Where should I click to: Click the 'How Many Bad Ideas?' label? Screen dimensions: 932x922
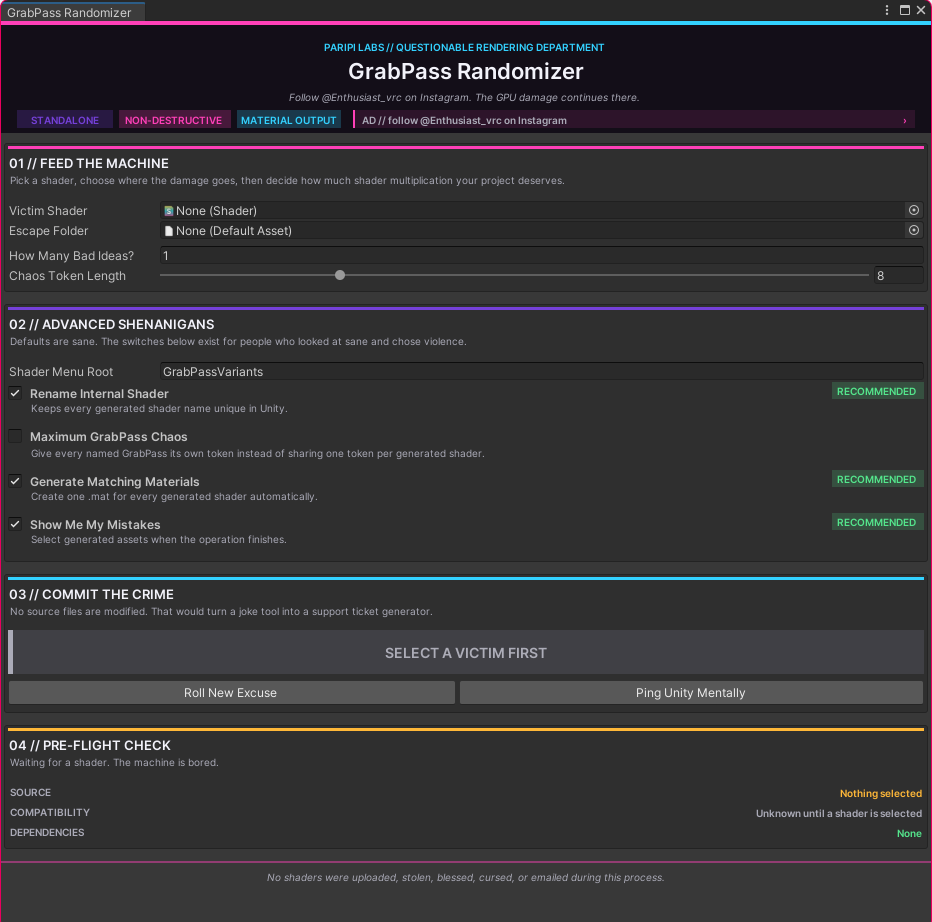(x=71, y=256)
